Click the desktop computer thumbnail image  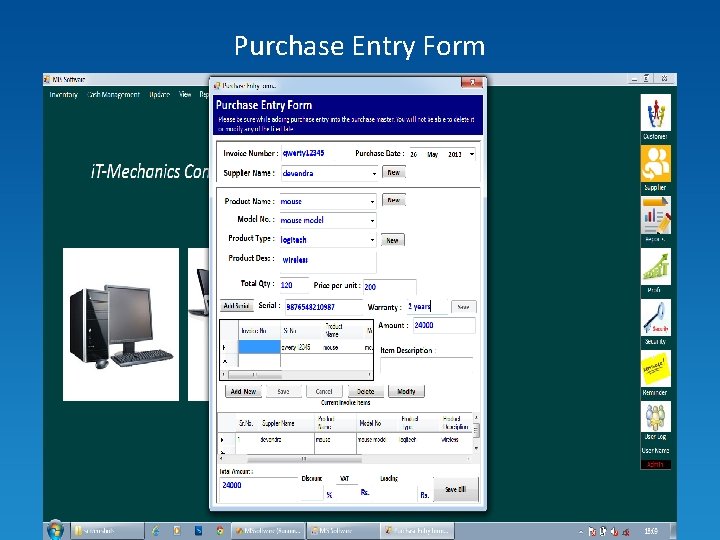121,324
